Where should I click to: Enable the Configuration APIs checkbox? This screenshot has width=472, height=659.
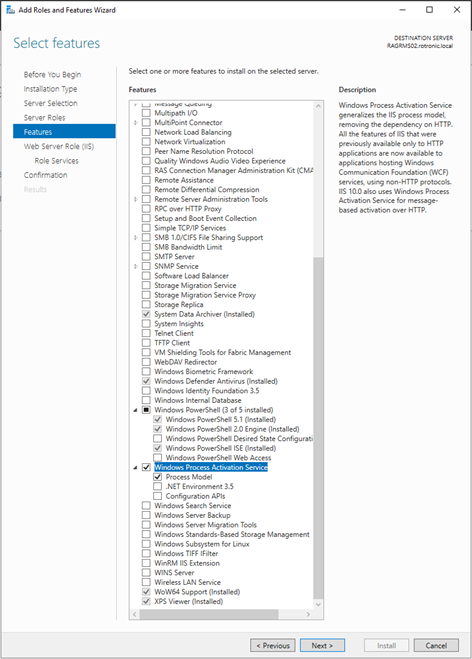pos(157,496)
